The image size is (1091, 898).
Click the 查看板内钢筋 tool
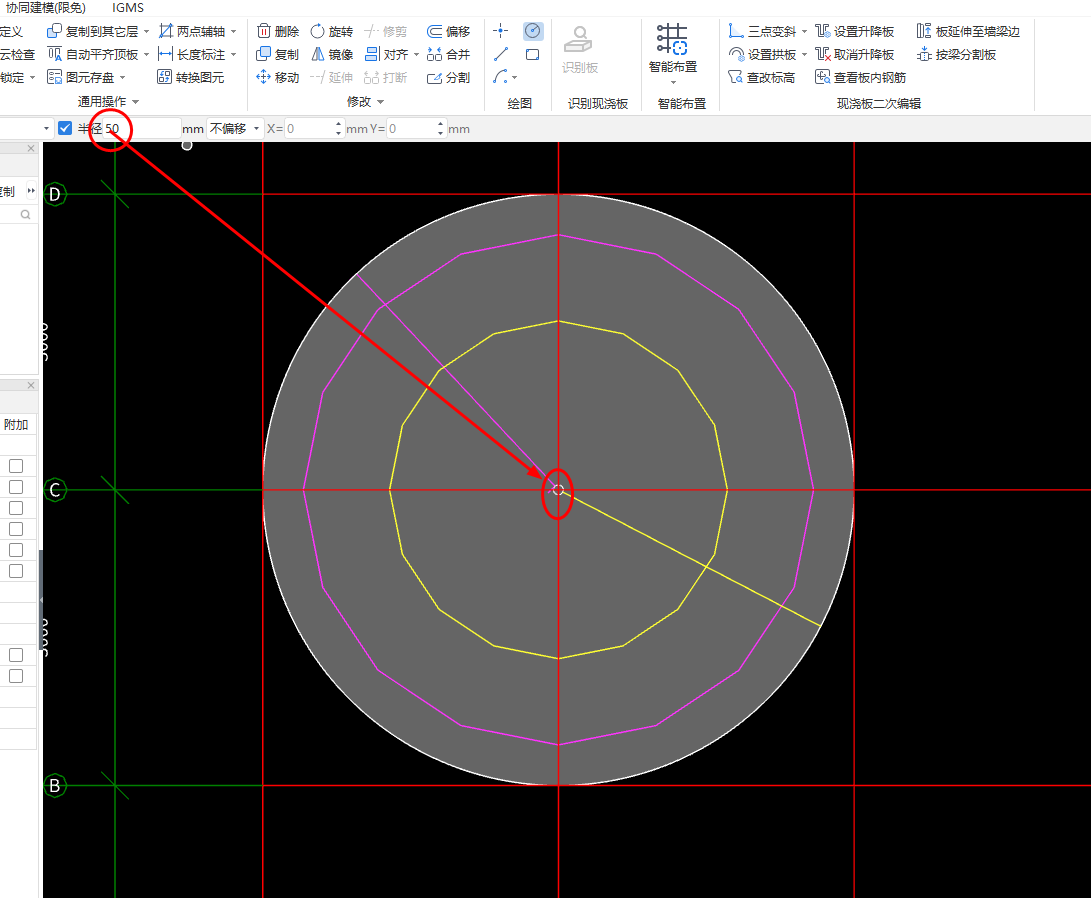860,77
